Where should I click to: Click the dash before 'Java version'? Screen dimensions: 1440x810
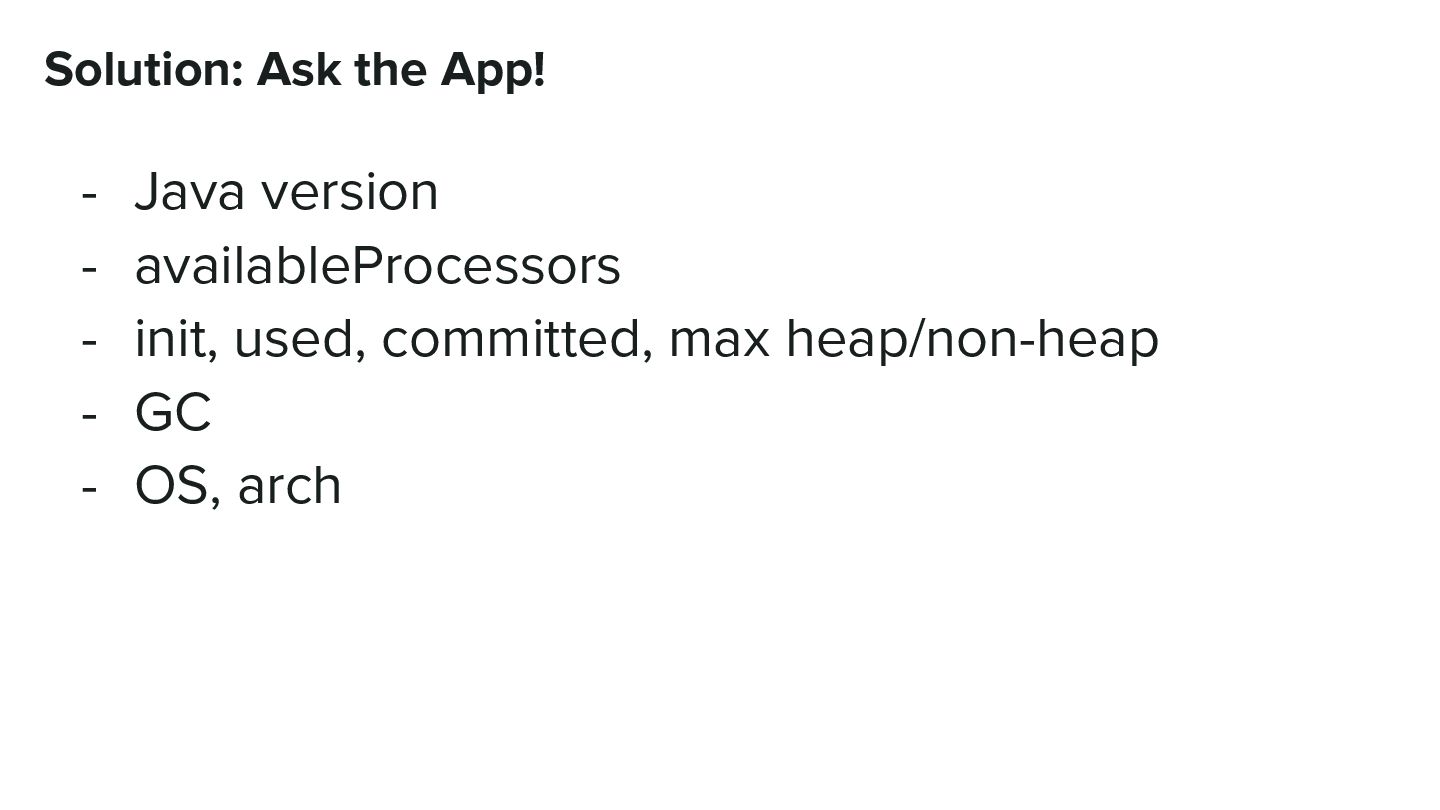pyautogui.click(x=89, y=194)
